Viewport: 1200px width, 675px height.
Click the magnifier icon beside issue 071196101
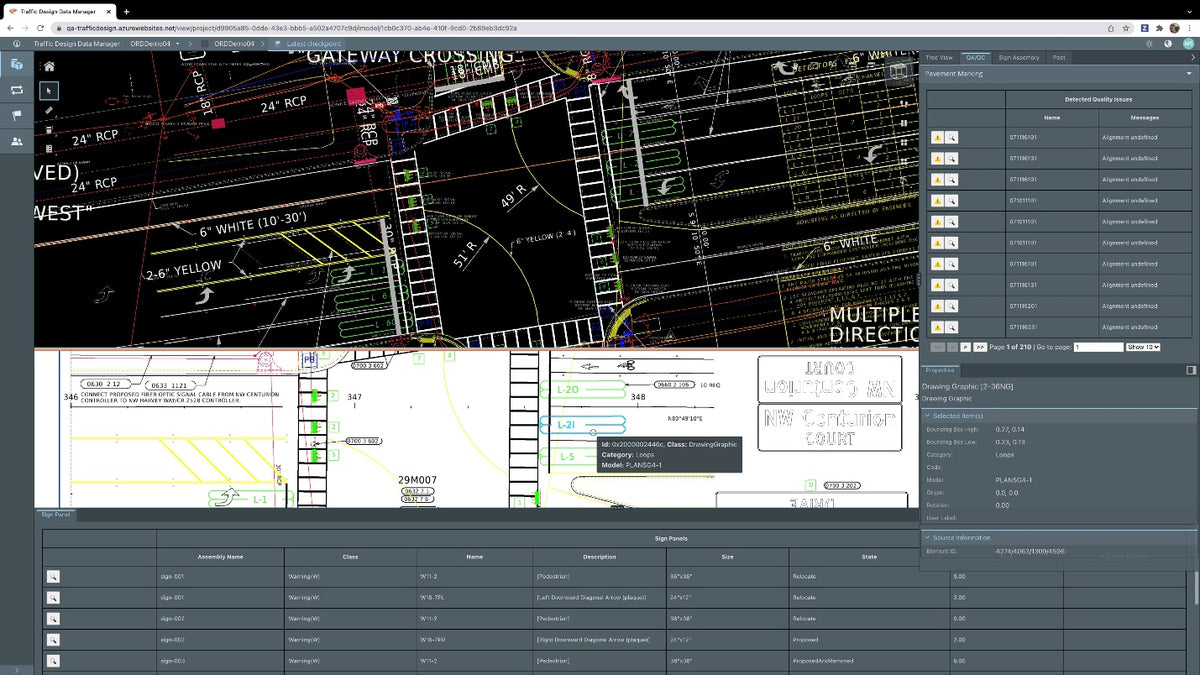[x=952, y=138]
